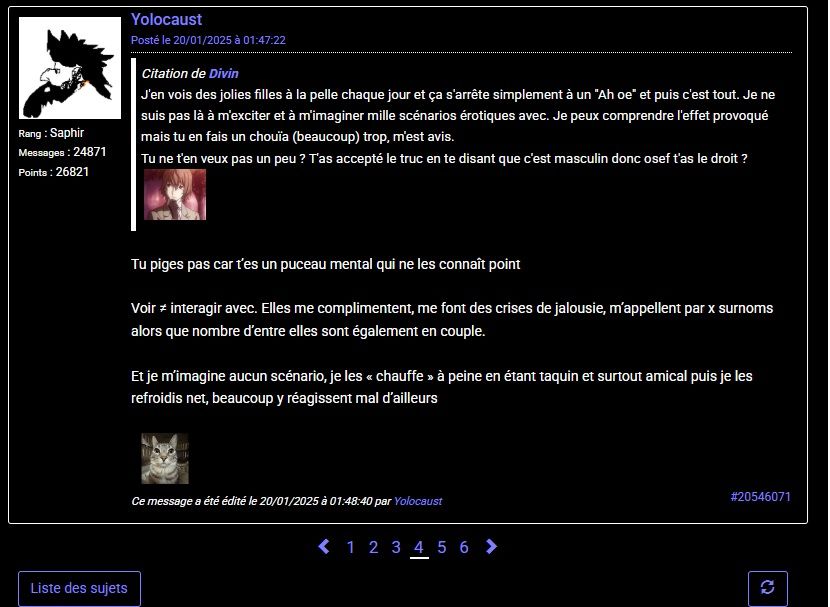Select the current page 4
This screenshot has width=830, height=607.
[419, 547]
